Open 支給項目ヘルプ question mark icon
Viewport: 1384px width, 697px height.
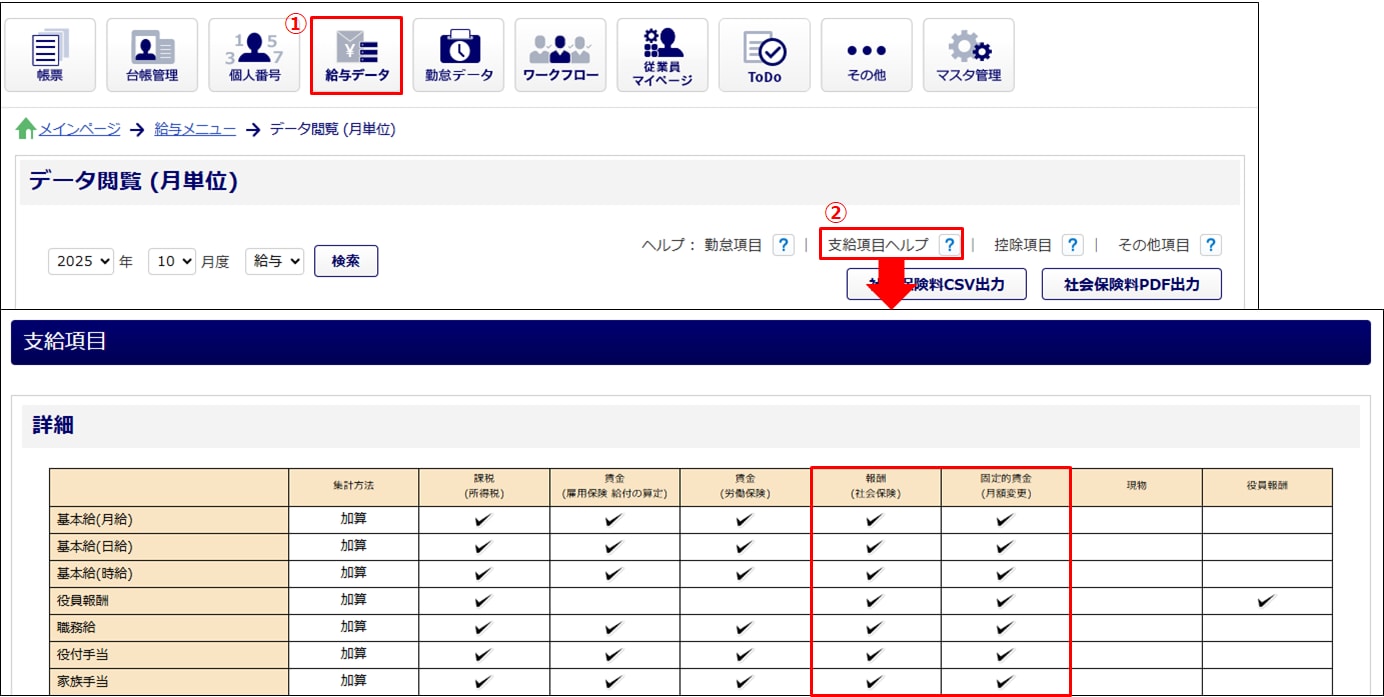click(x=949, y=245)
